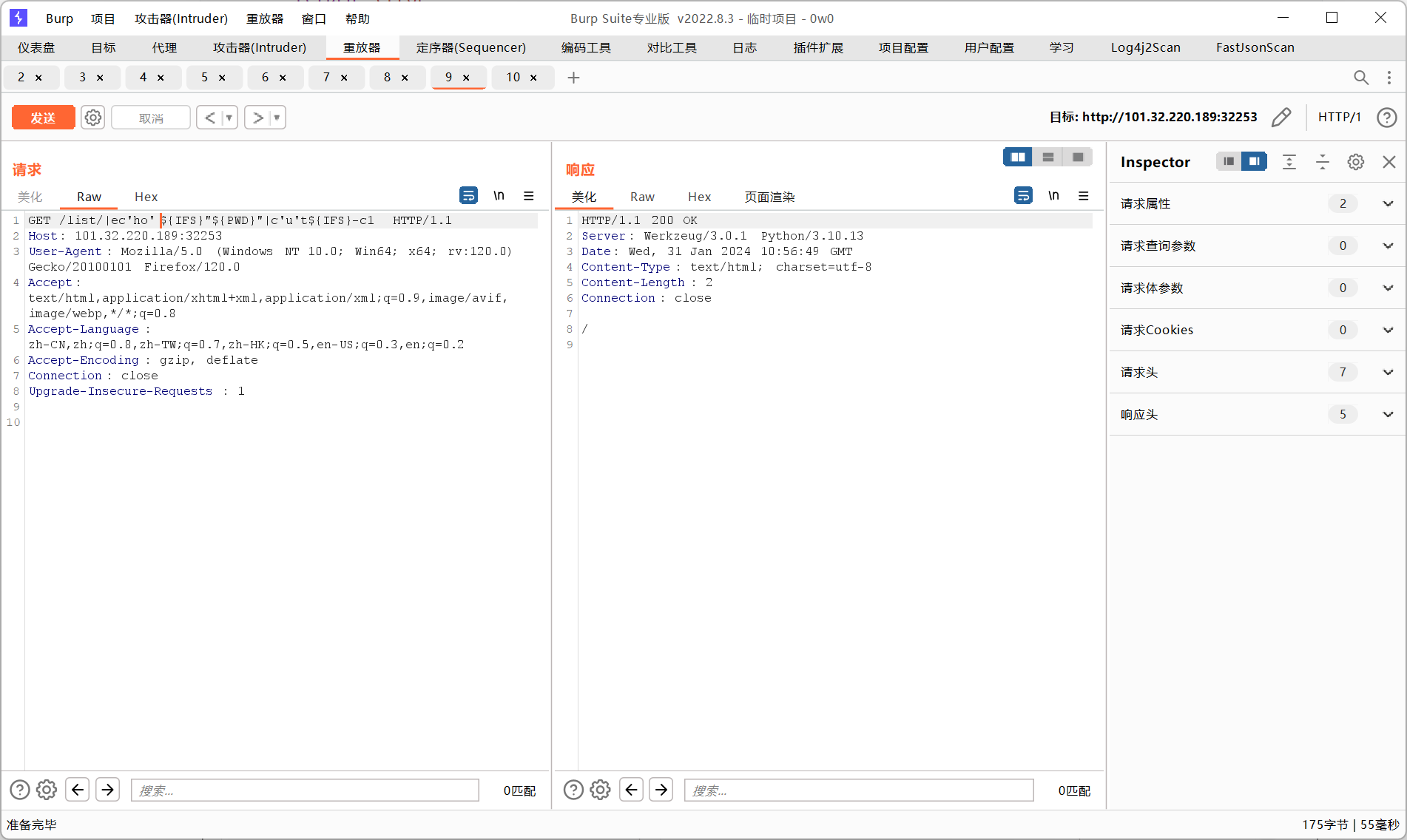The height and width of the screenshot is (840, 1407).
Task: Go to previous match in response search
Action: pyautogui.click(x=631, y=790)
